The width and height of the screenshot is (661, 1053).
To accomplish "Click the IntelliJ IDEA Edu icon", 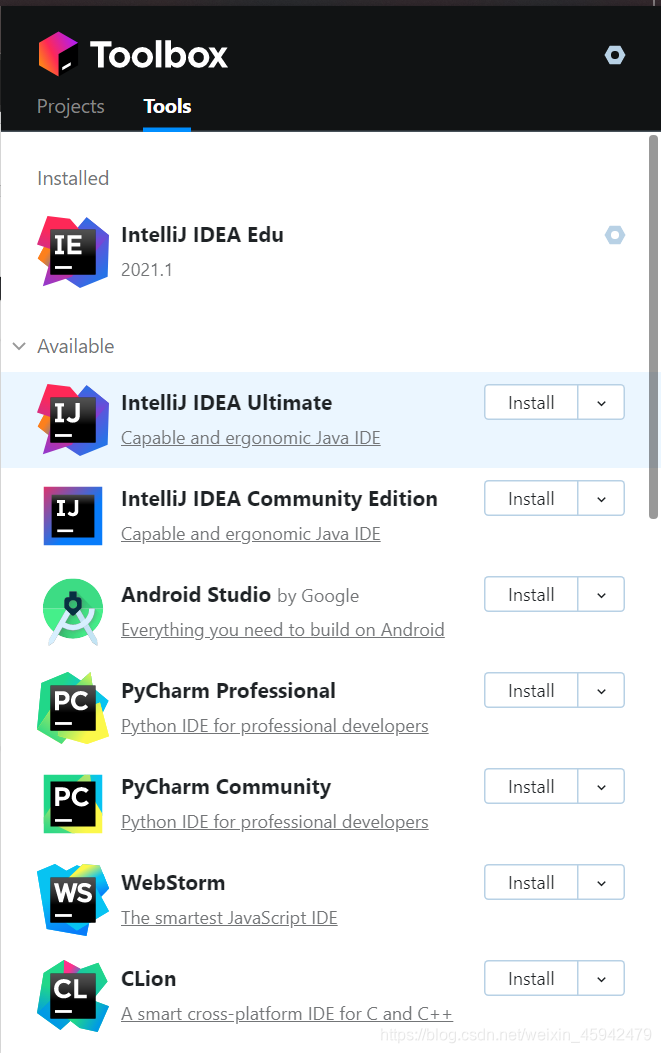I will (73, 252).
